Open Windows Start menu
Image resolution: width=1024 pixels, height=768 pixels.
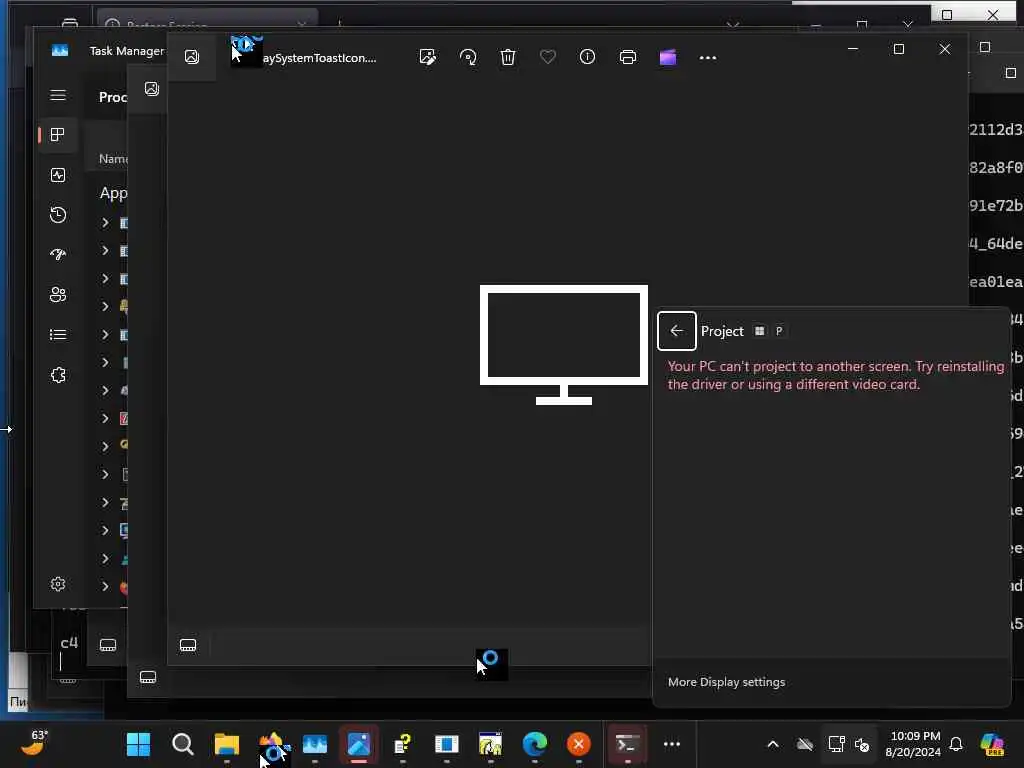[138, 744]
